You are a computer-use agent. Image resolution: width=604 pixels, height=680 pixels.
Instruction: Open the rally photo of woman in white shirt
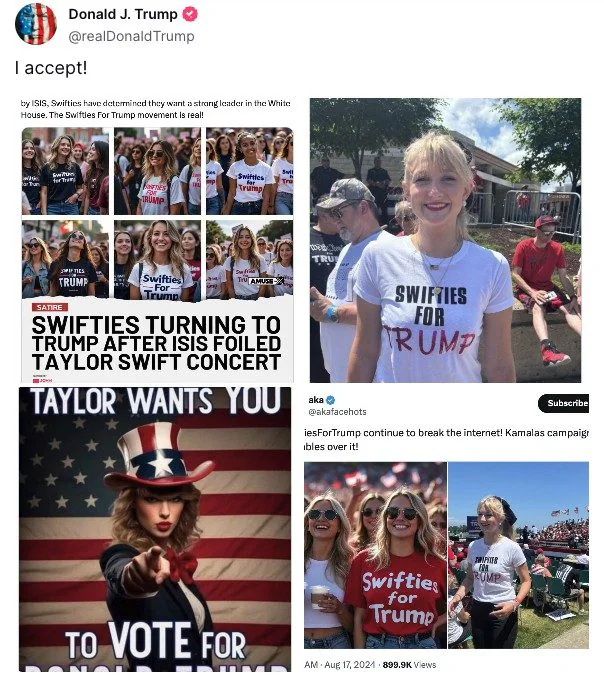coord(519,555)
